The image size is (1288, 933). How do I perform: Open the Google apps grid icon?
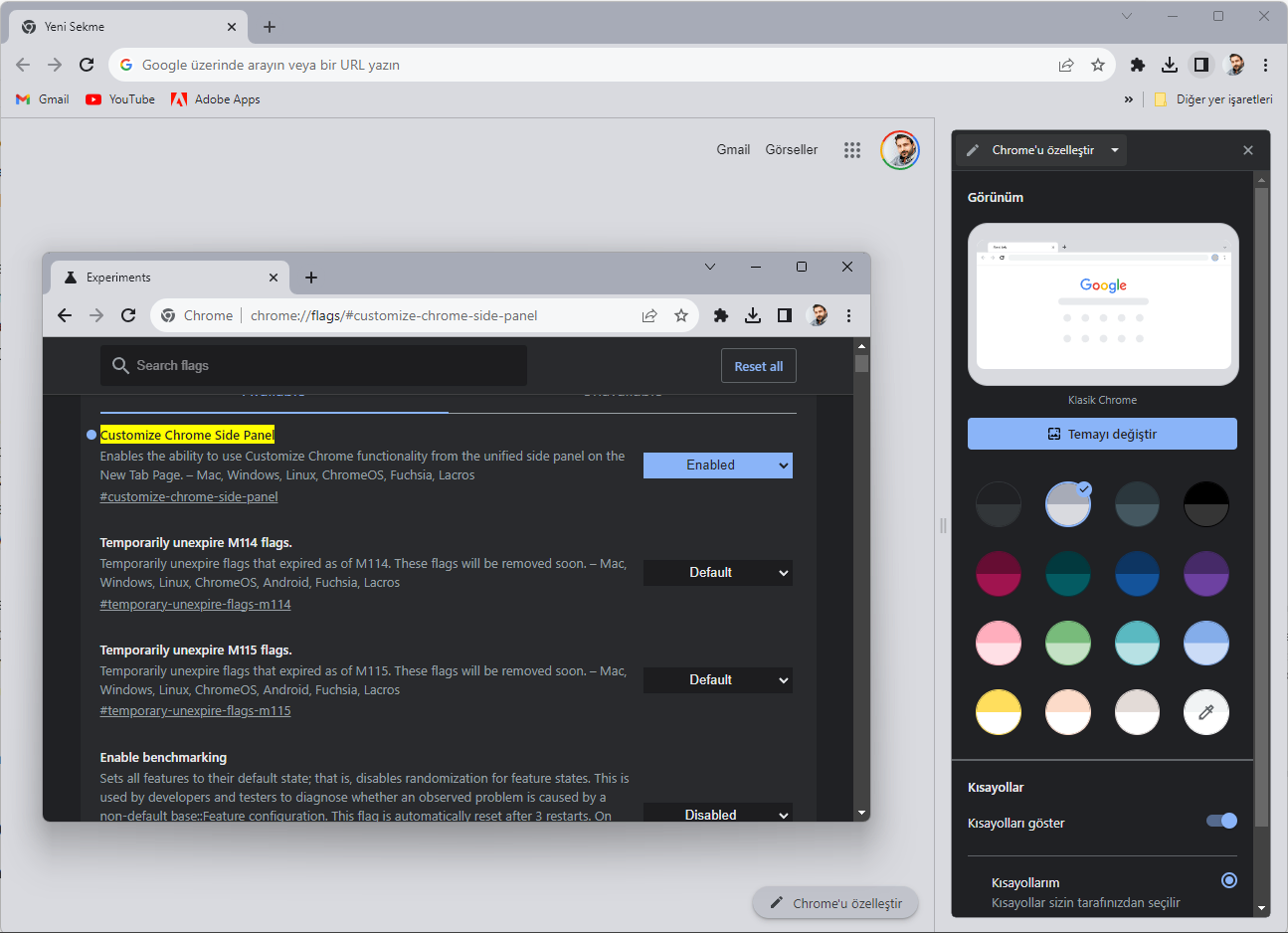pos(852,149)
